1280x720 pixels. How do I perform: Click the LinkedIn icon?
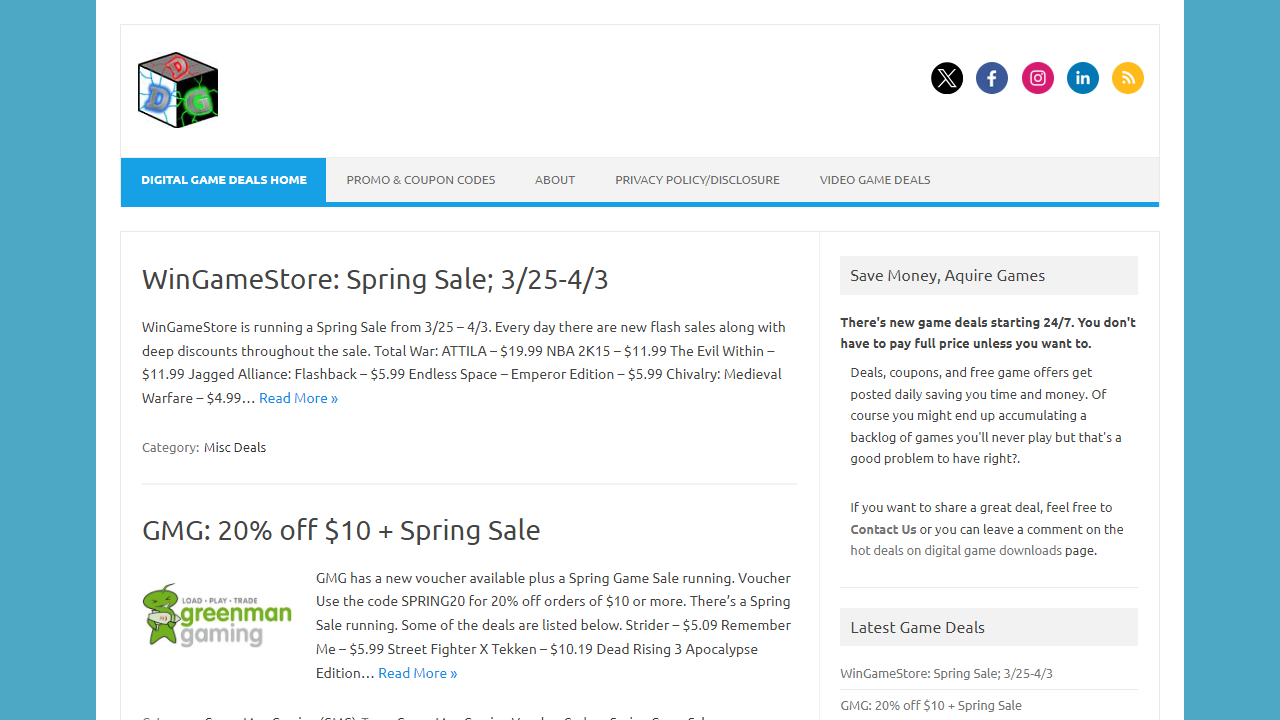[1082, 77]
